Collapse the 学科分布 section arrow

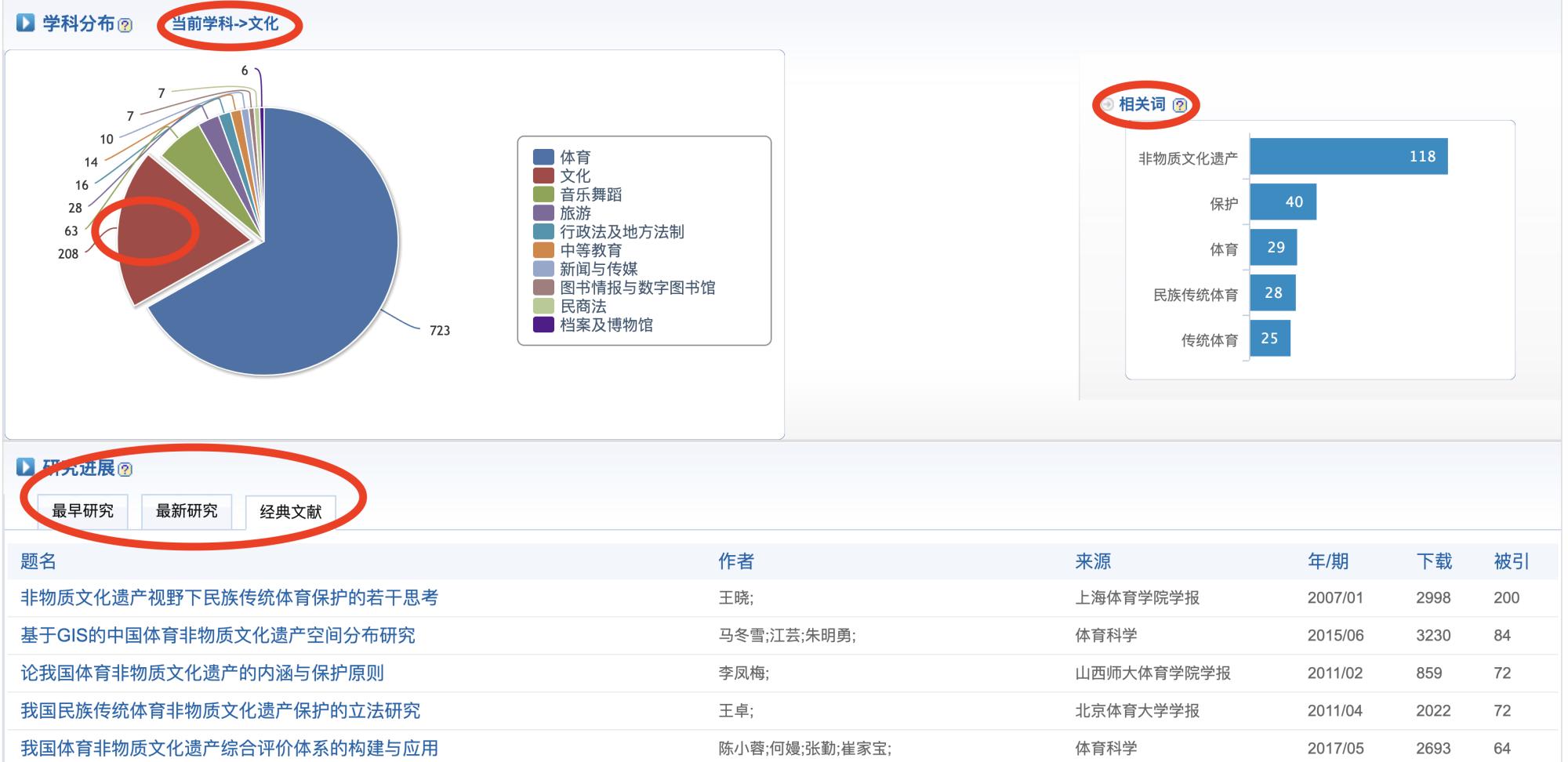coord(26,24)
